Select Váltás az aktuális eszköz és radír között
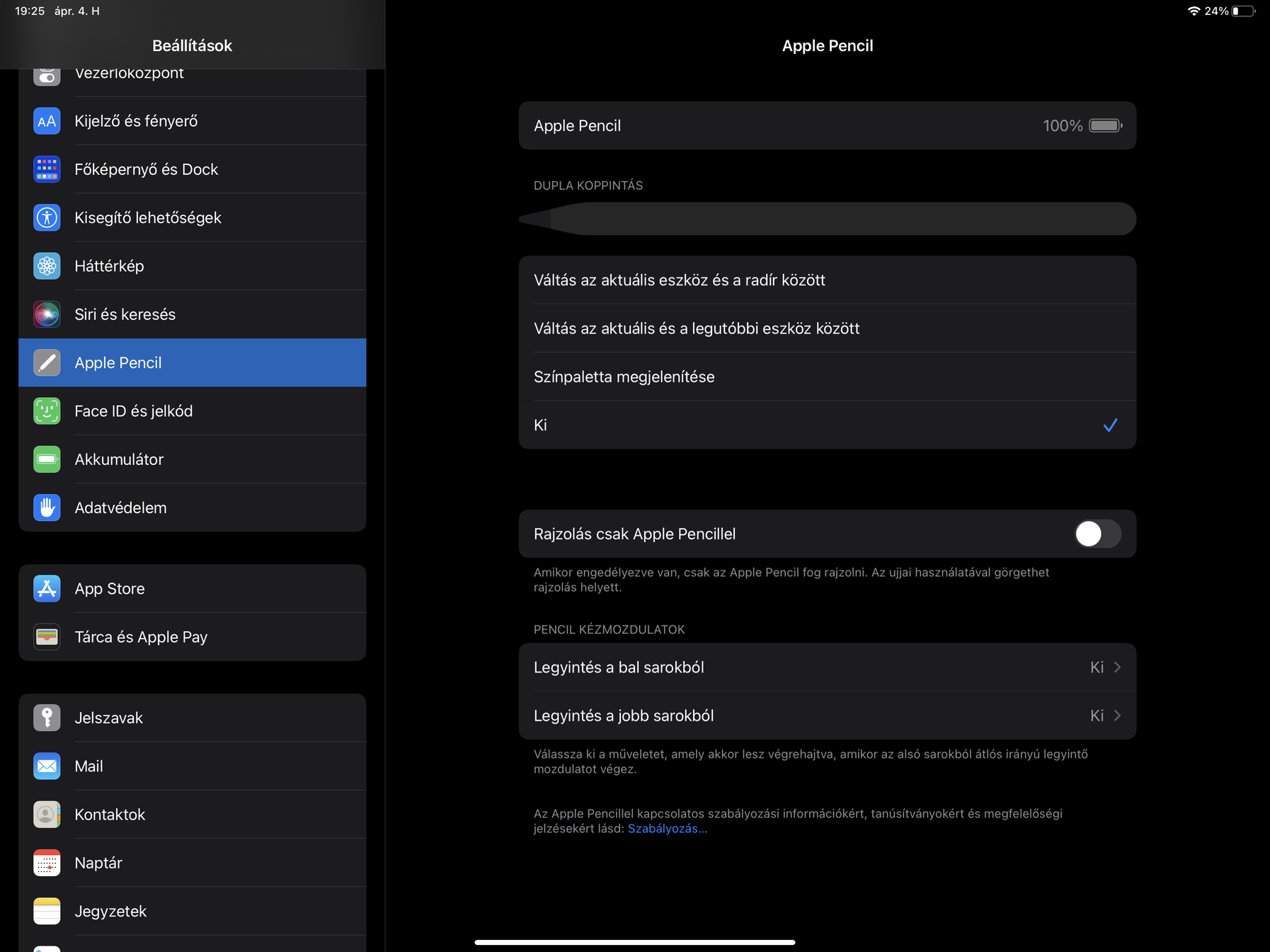Image resolution: width=1270 pixels, height=952 pixels. point(827,280)
